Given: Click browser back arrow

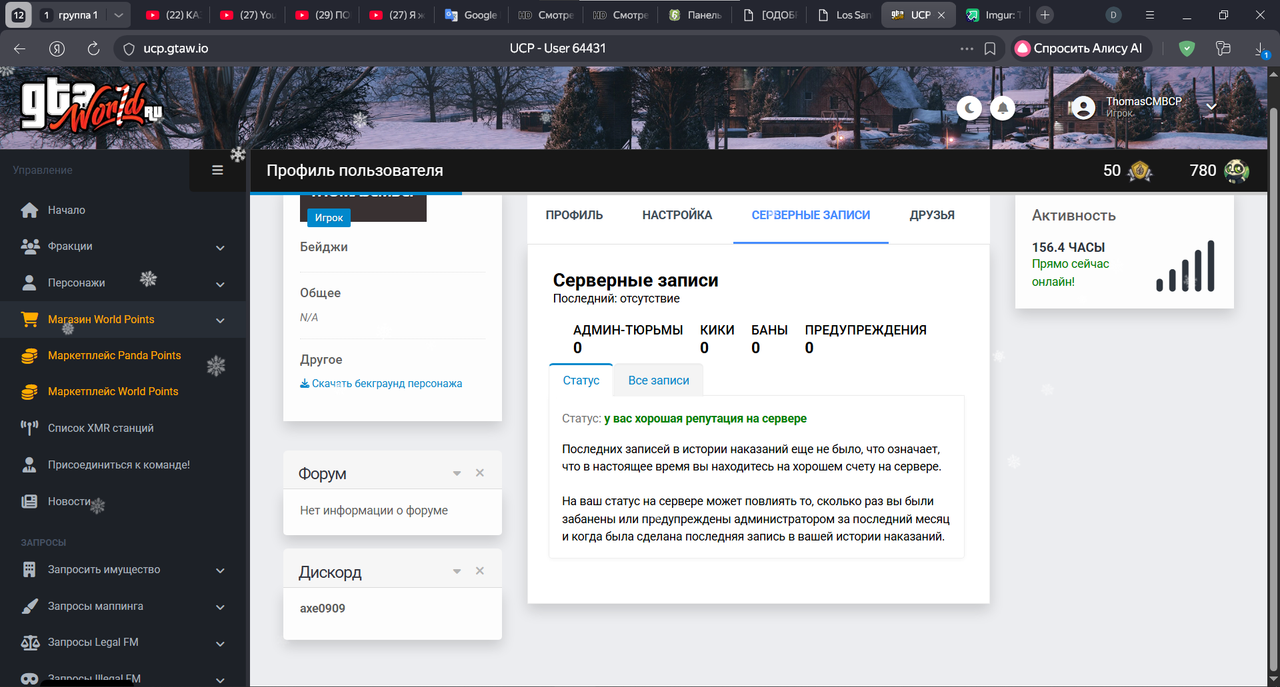Looking at the screenshot, I should [x=20, y=48].
